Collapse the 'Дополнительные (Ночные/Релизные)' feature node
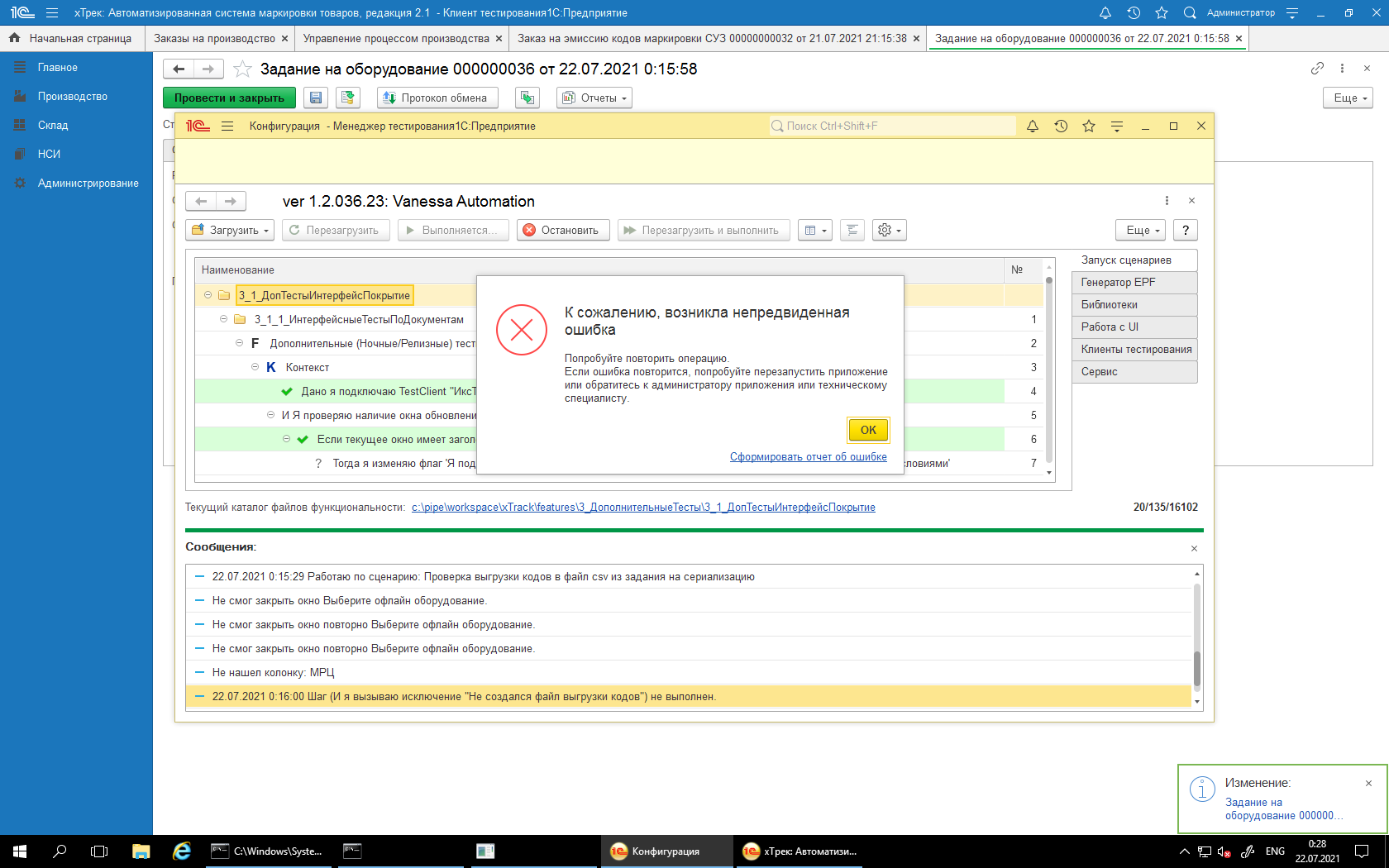Viewport: 1389px width, 868px height. [239, 343]
